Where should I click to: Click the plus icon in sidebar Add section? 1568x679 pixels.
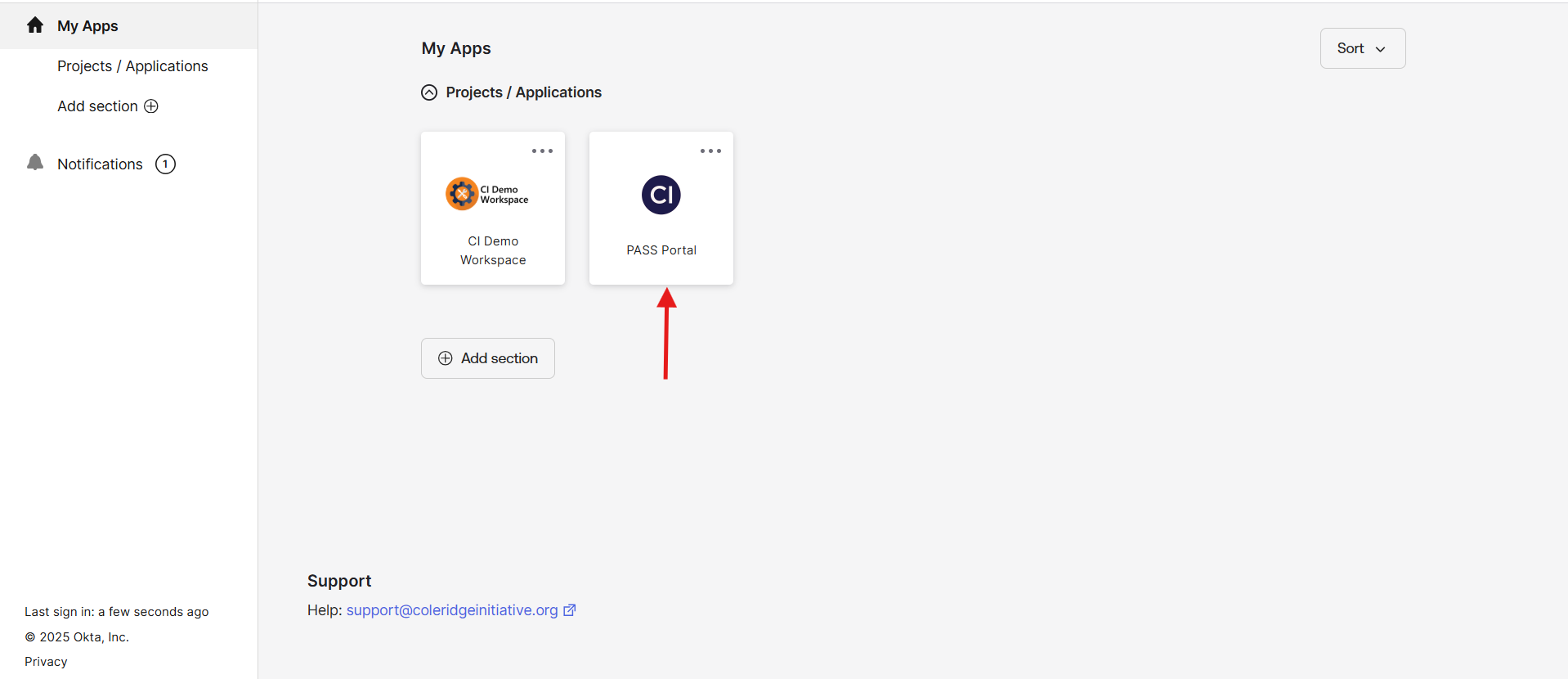151,106
